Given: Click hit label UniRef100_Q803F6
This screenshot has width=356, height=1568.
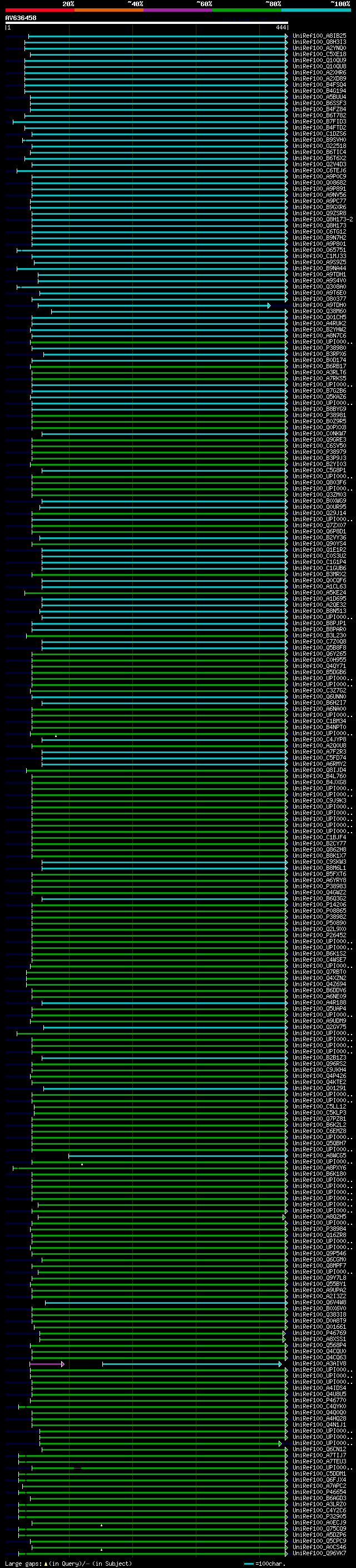Looking at the screenshot, I should click(319, 483).
